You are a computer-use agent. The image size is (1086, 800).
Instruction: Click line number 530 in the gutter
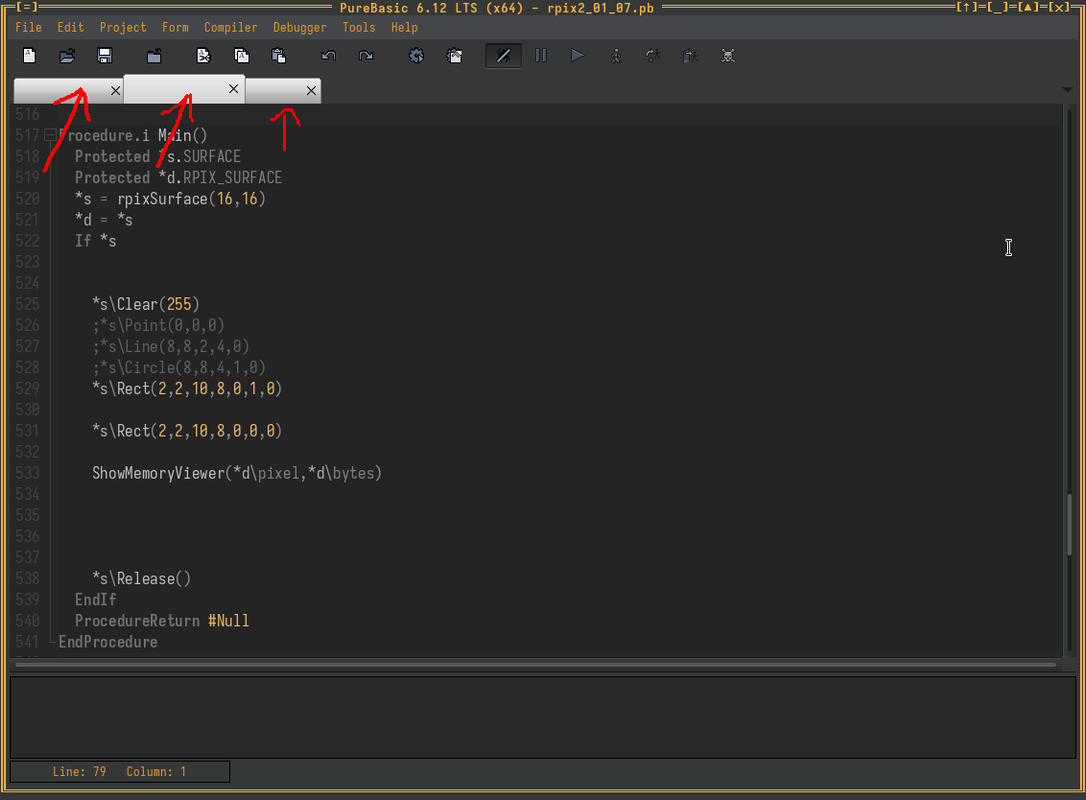click(28, 410)
